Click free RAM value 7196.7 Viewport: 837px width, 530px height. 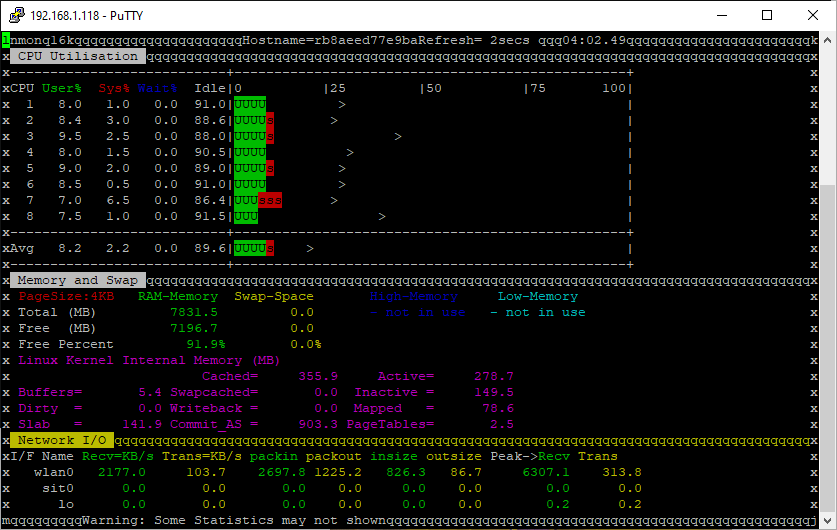tap(194, 328)
